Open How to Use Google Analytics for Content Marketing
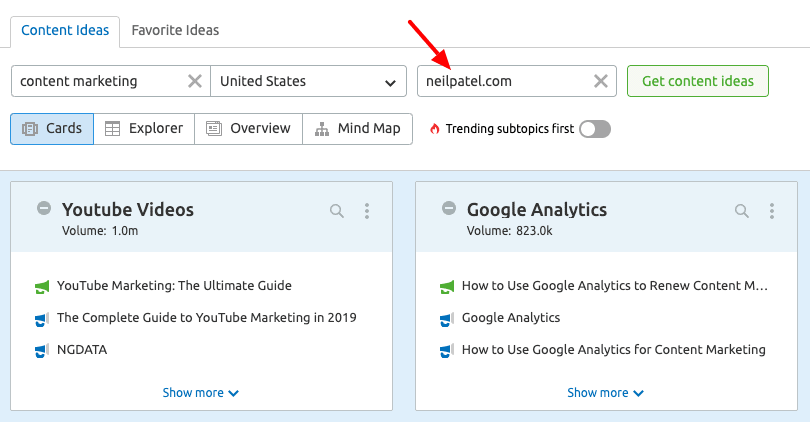The image size is (810, 422). (614, 350)
